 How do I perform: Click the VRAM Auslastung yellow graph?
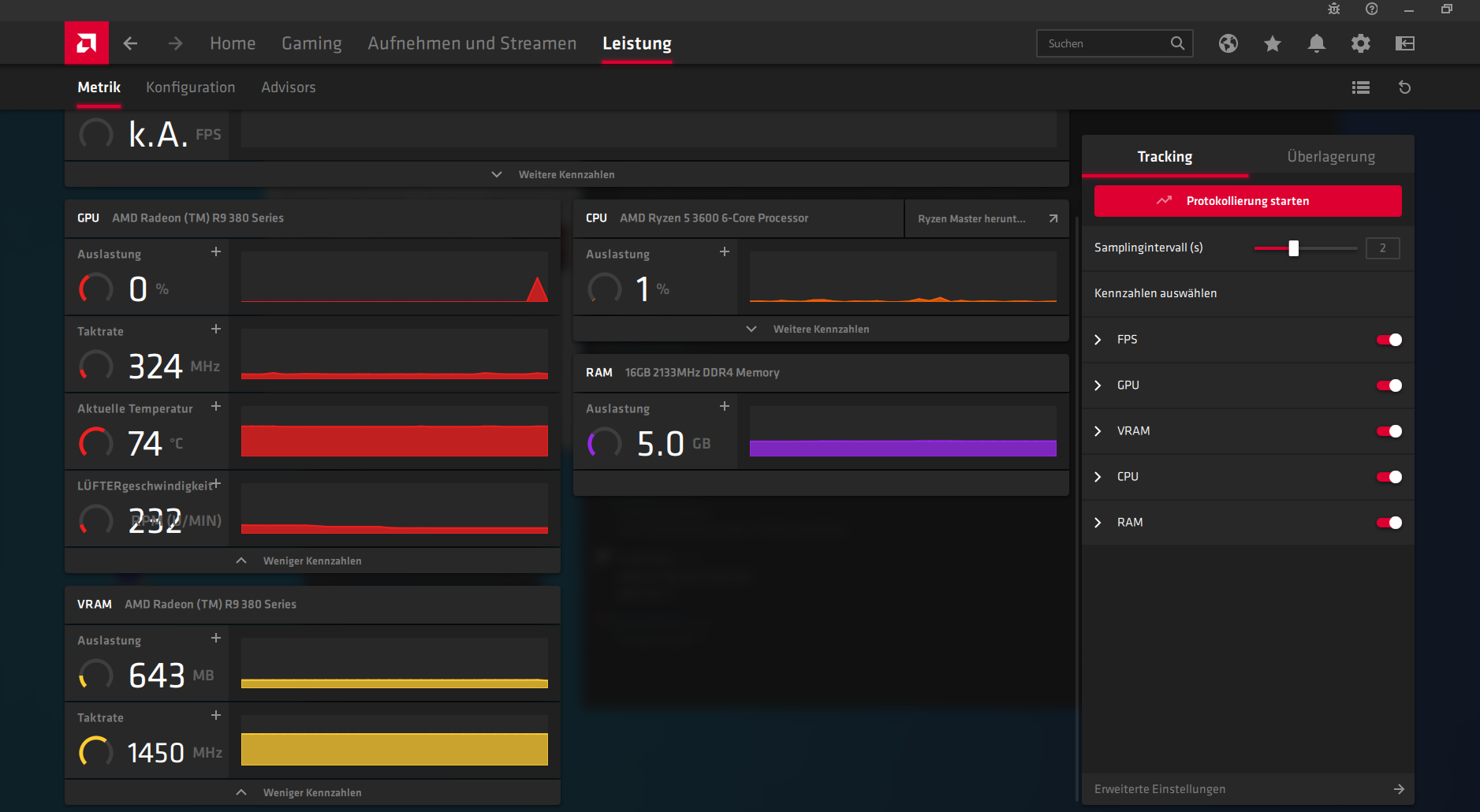[394, 663]
